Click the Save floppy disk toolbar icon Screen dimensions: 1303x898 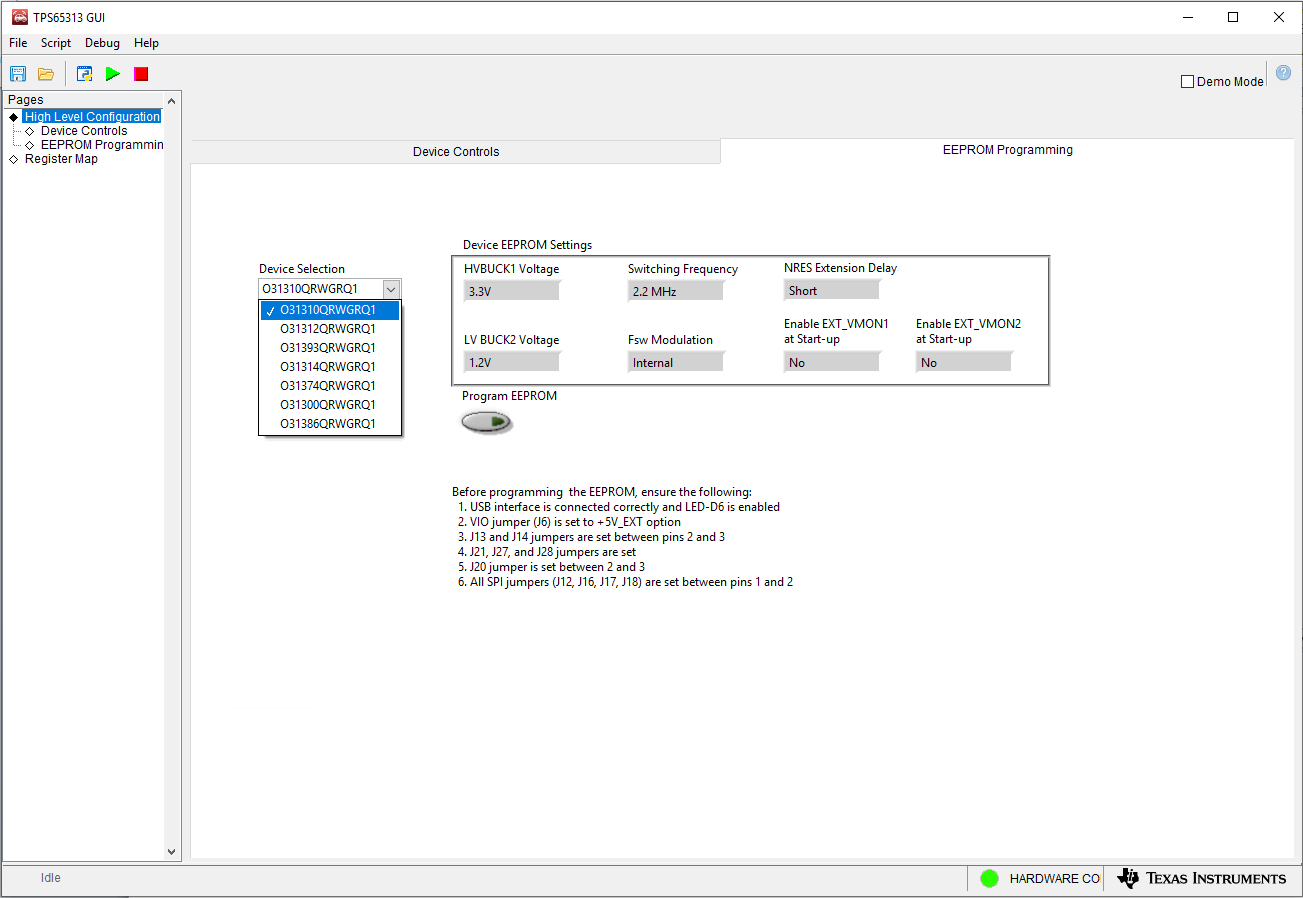point(18,74)
